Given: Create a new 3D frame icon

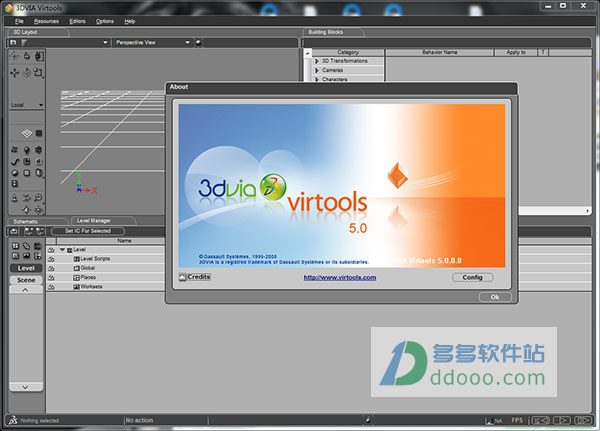Looking at the screenshot, I should point(38,150).
